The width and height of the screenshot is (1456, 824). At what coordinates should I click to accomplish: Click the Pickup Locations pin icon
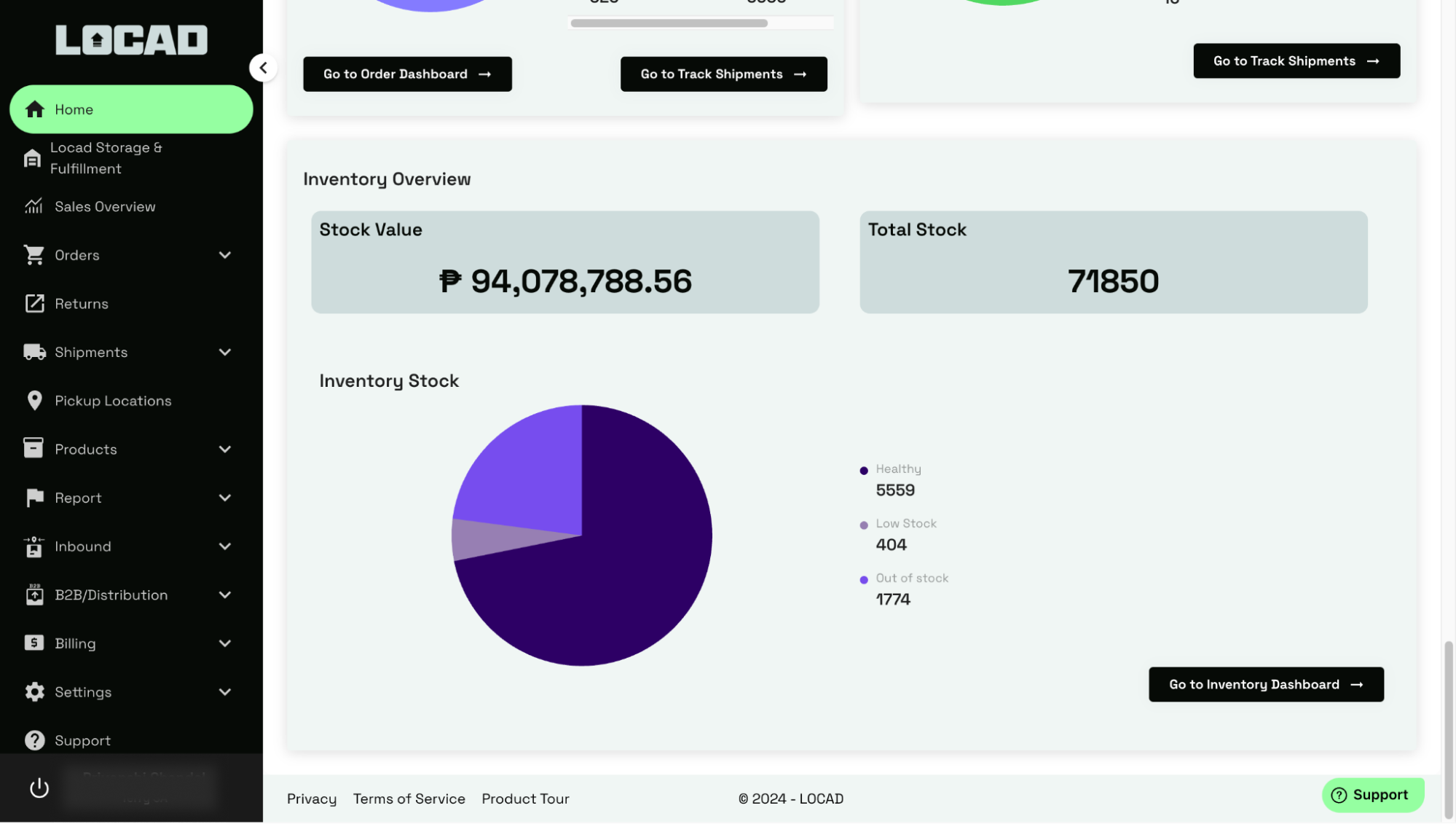[34, 401]
